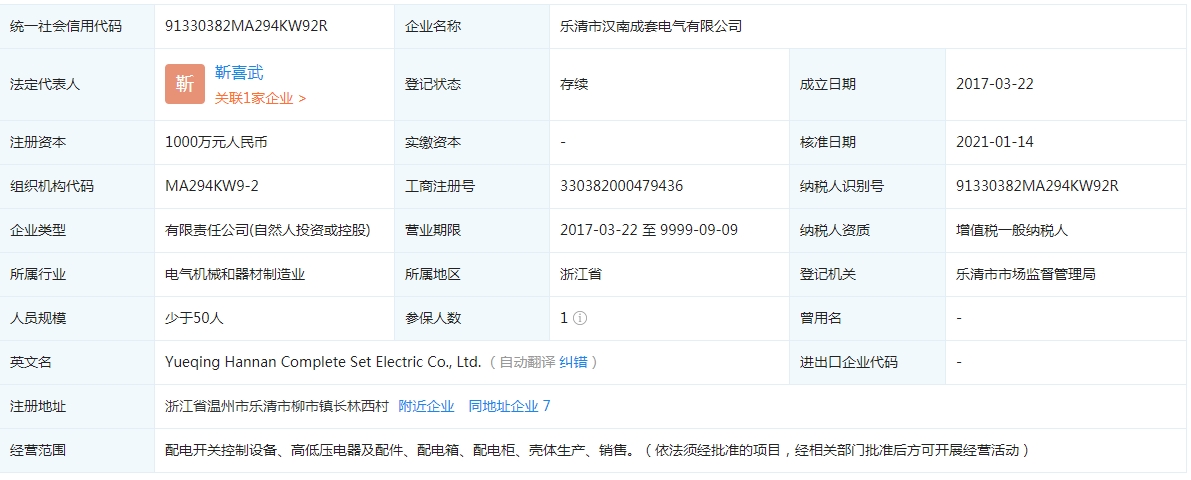
Task: Click organization code MA294KW9-2
Action: coord(212,186)
